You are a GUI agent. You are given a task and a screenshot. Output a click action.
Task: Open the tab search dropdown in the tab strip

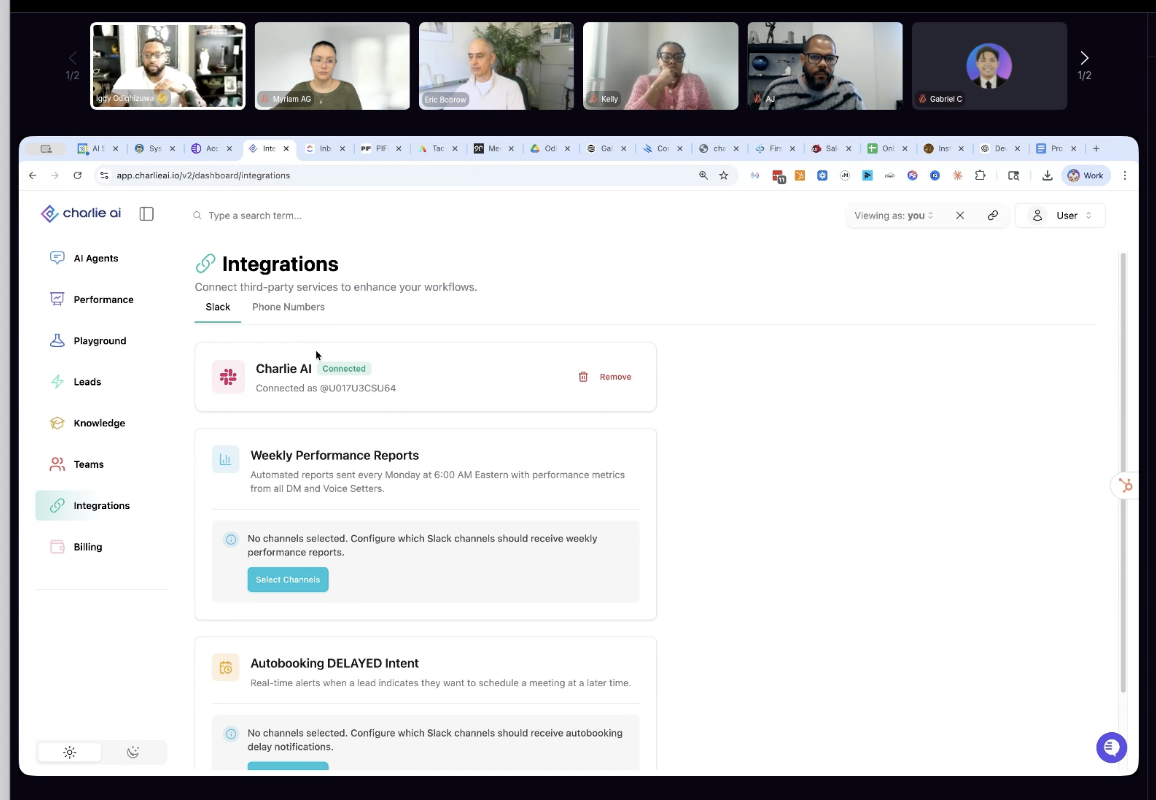pyautogui.click(x=46, y=148)
